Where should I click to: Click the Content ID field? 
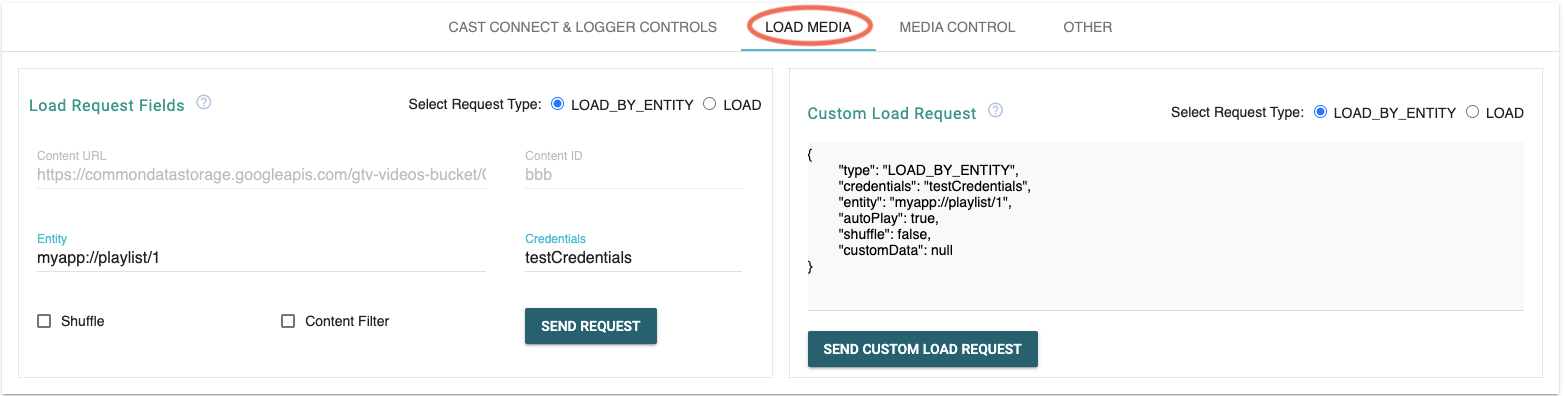633,175
